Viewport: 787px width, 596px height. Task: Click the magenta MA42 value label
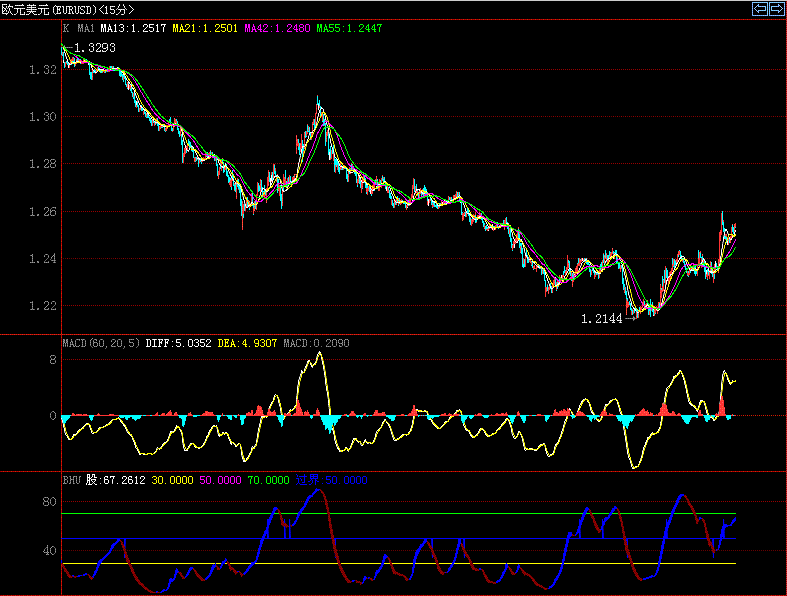pyautogui.click(x=277, y=29)
